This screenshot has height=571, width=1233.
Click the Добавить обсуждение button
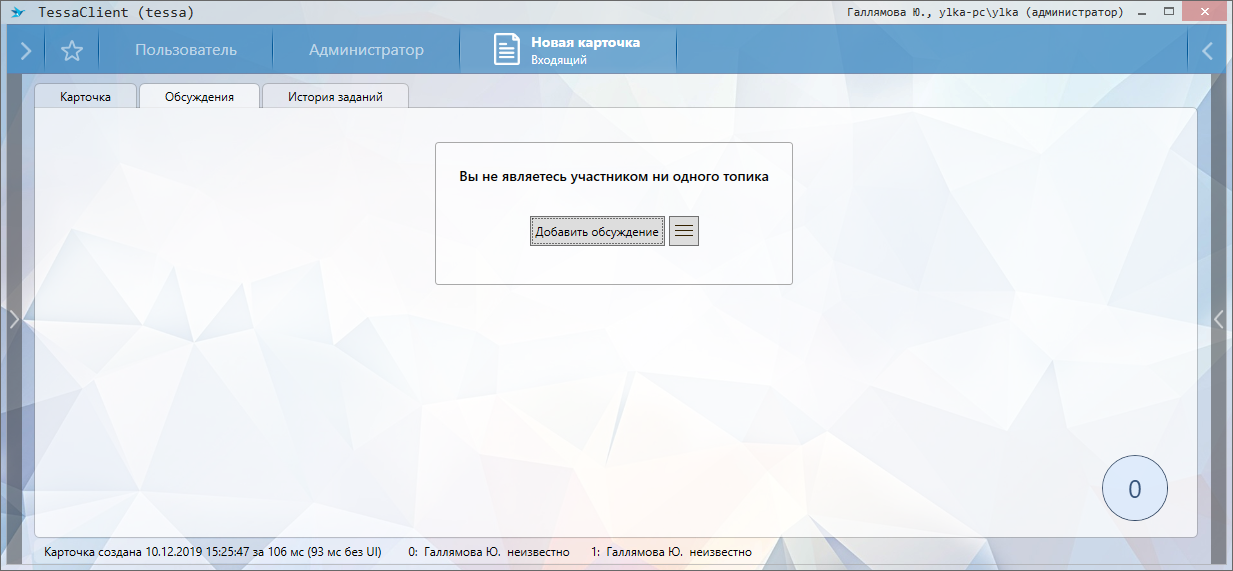click(x=597, y=231)
